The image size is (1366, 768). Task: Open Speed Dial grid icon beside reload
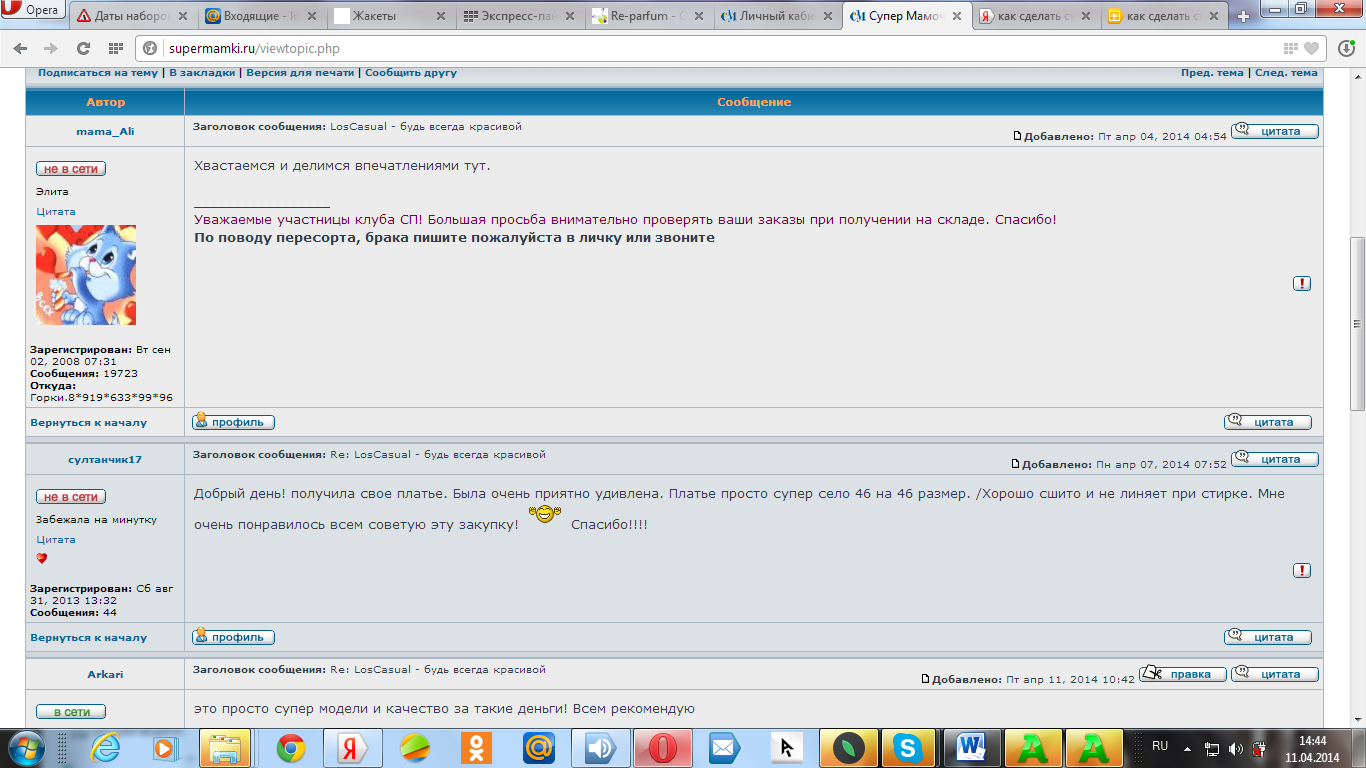coord(115,48)
